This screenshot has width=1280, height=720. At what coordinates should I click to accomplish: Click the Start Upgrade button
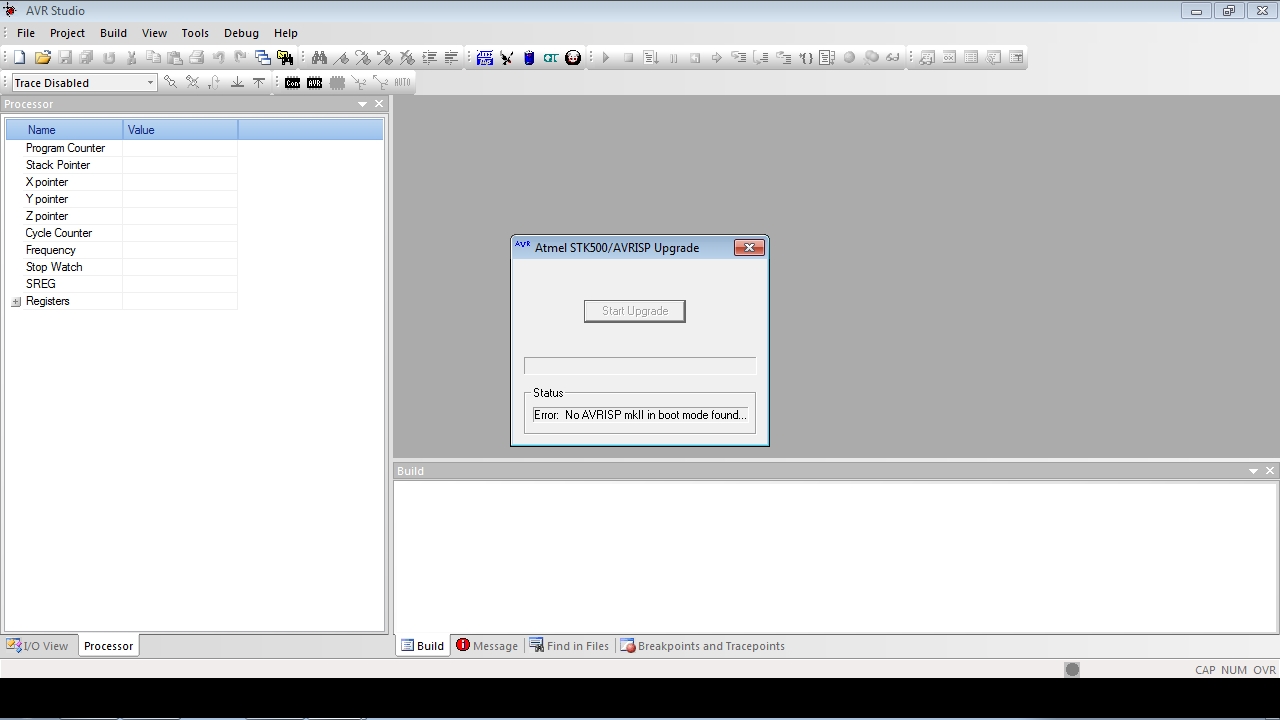point(635,311)
